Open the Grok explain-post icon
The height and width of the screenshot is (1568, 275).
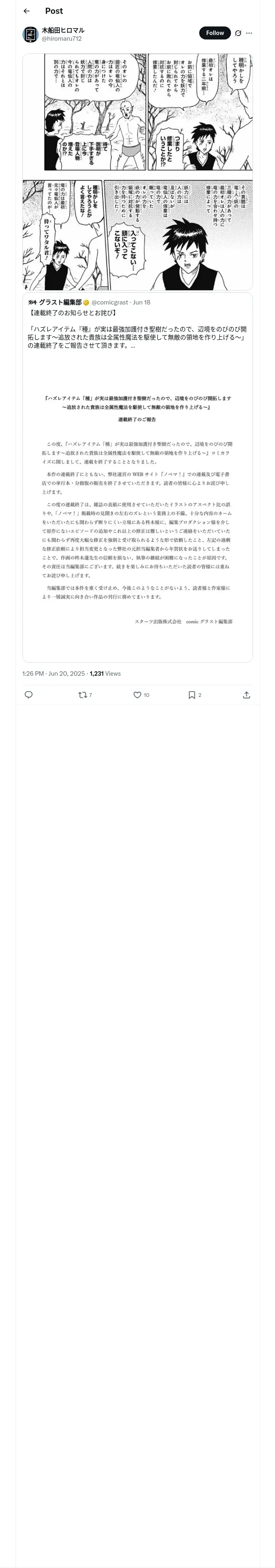[x=238, y=33]
